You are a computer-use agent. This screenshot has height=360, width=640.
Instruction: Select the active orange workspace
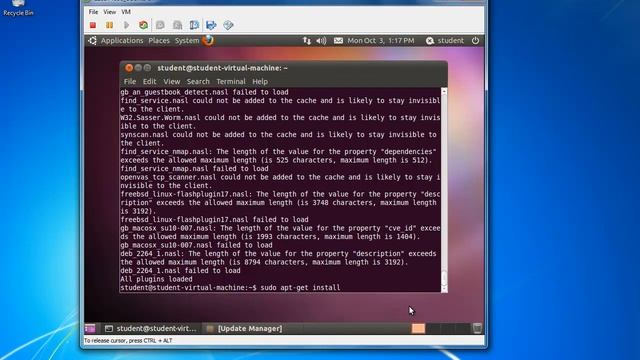[x=418, y=329]
